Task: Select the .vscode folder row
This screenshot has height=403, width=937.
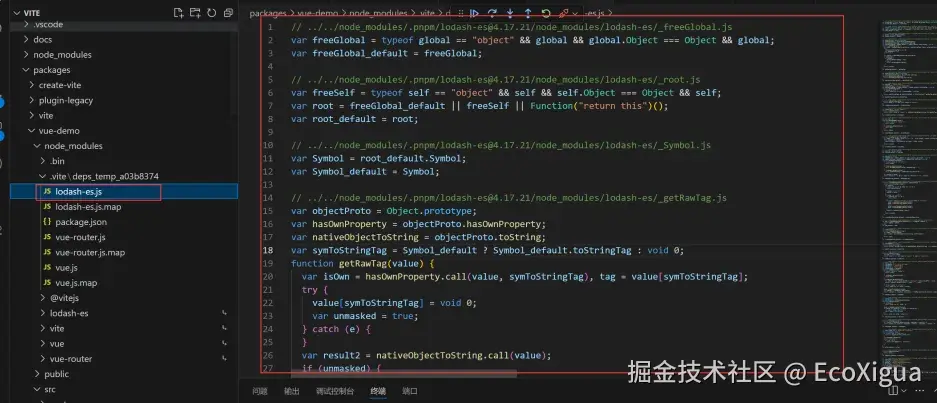Action: click(x=124, y=25)
